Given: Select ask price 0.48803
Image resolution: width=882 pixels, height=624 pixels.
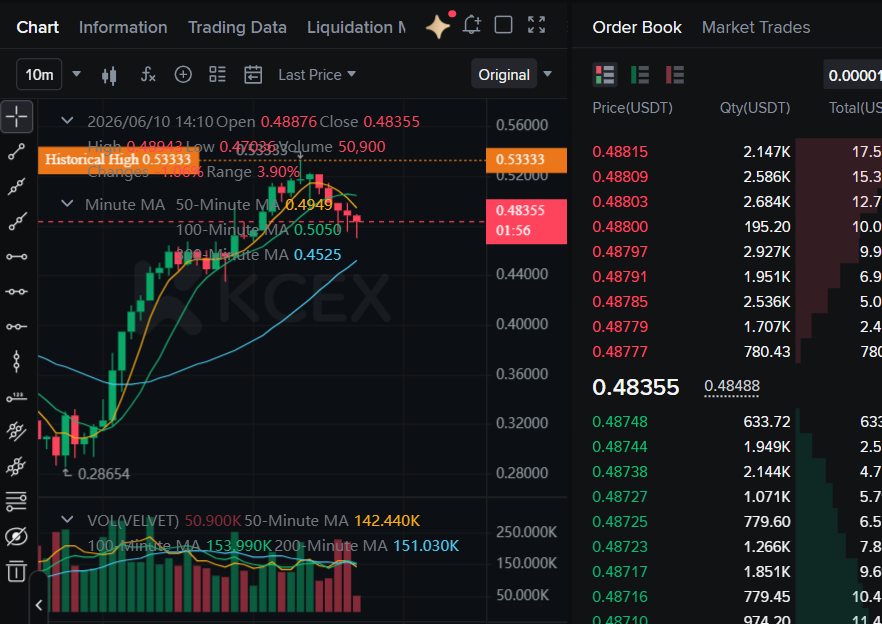Looking at the screenshot, I should coord(620,201).
